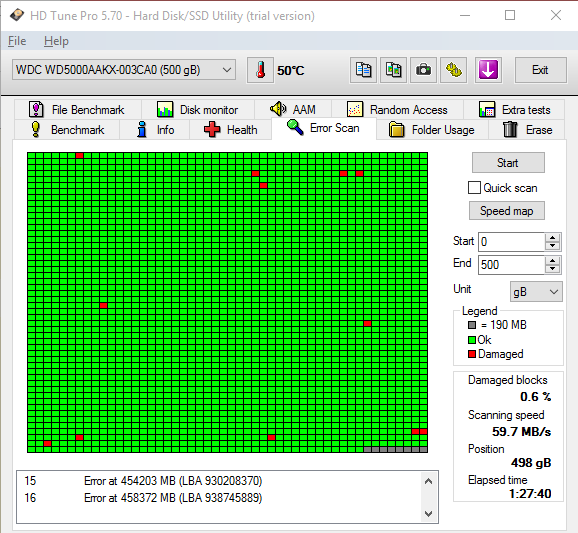Enable the Quick scan checkbox
578x533 pixels.
click(x=474, y=188)
